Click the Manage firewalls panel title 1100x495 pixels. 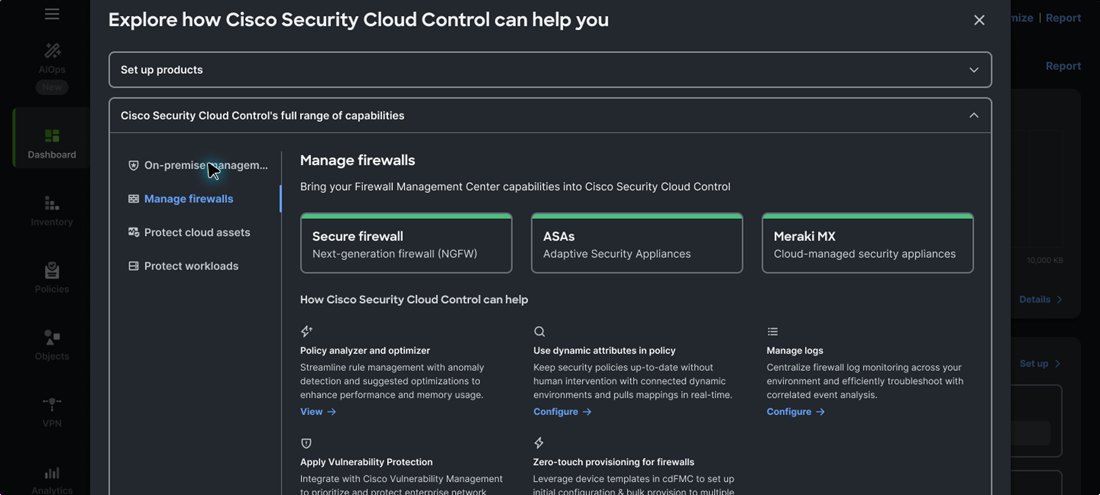[x=358, y=161]
